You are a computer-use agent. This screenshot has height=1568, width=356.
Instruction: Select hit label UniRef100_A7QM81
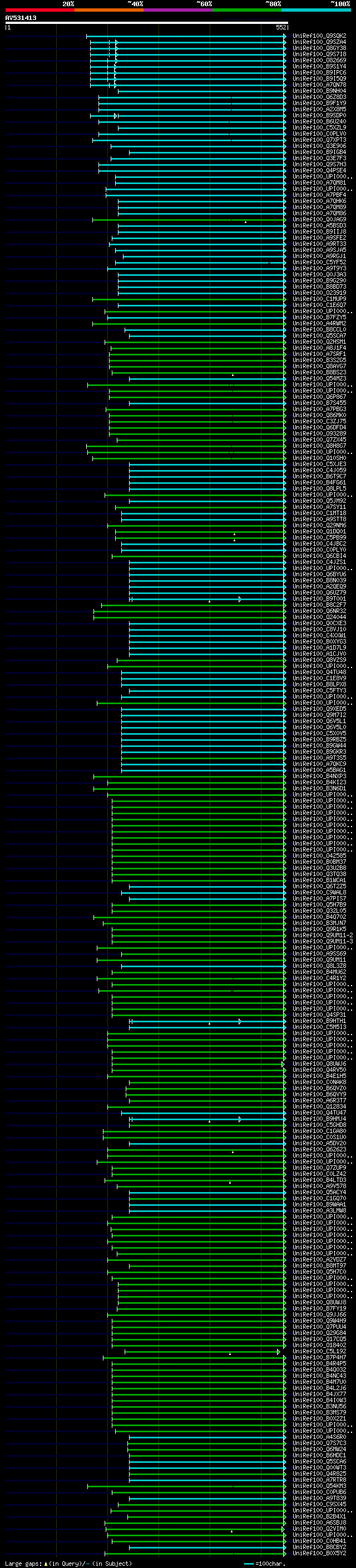click(319, 182)
